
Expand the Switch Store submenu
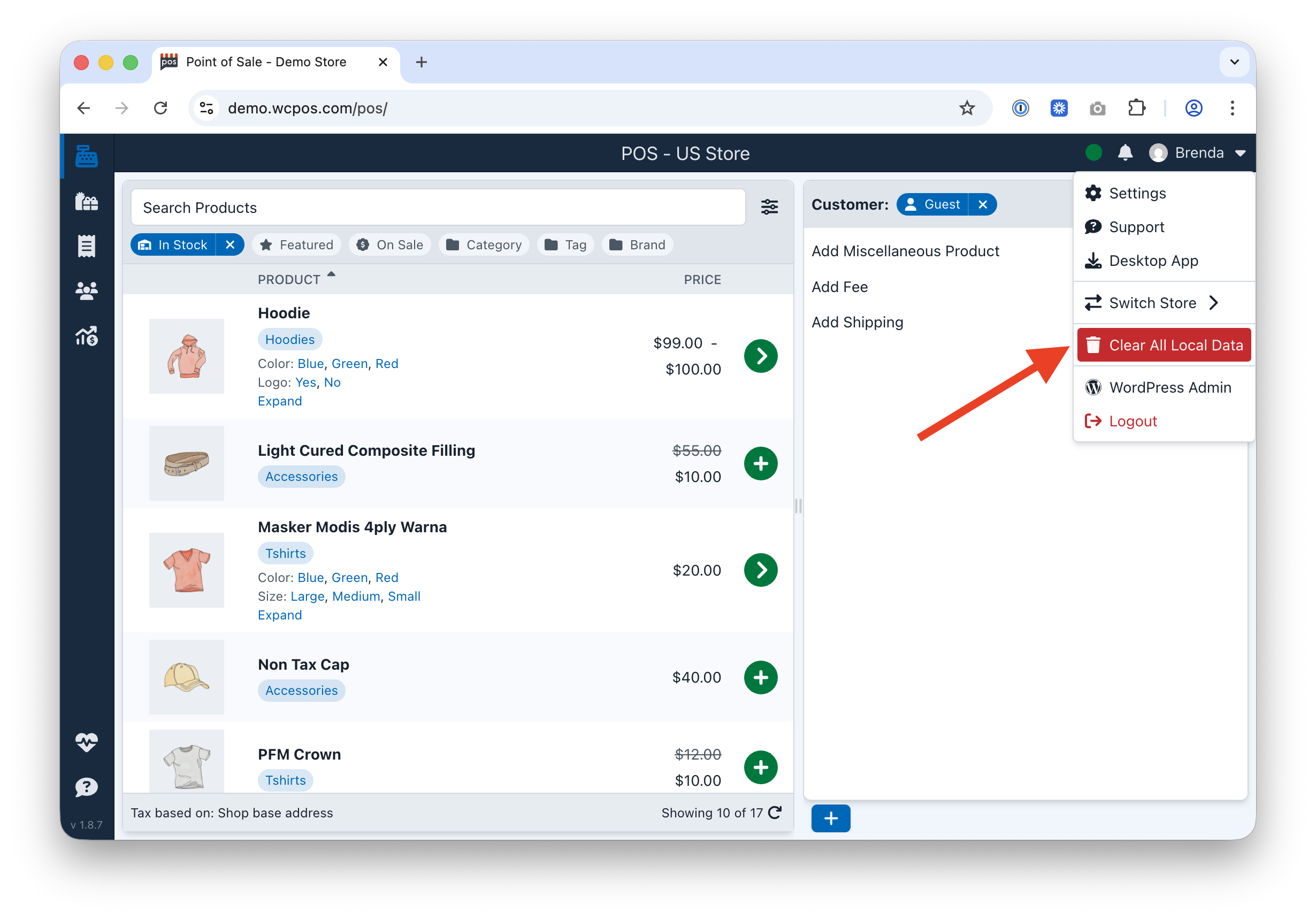(1152, 303)
